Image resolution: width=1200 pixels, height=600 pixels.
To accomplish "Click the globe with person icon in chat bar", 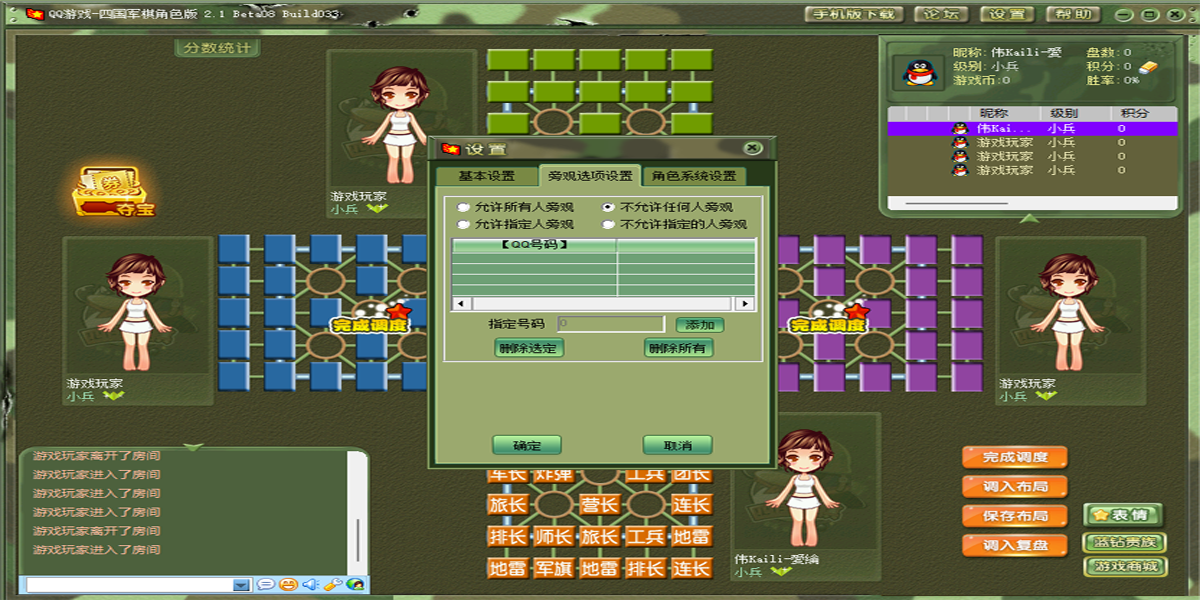I will [355, 585].
